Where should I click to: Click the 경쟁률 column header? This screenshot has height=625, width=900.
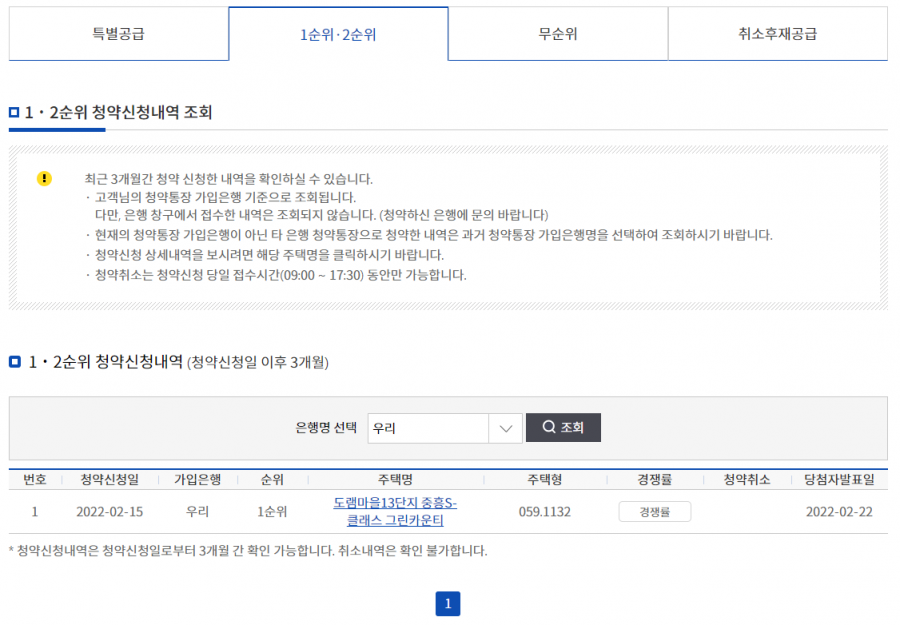tap(654, 480)
